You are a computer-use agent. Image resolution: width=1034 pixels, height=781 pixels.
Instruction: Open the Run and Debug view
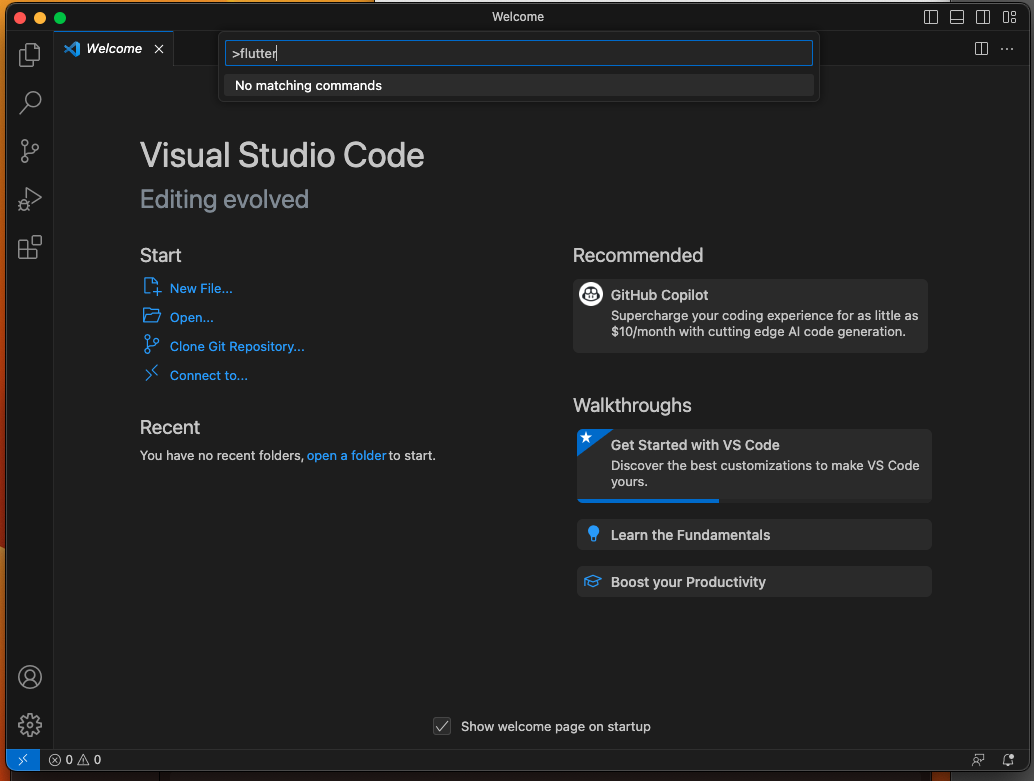(30, 199)
